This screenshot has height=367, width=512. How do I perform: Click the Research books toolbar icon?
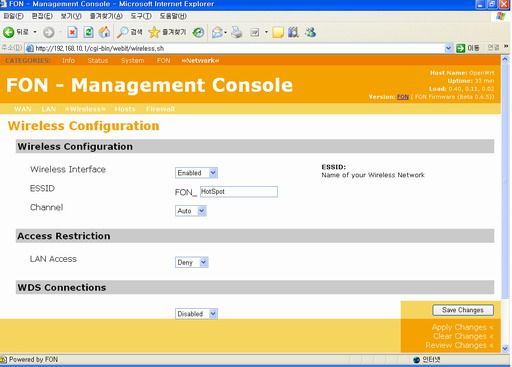pos(293,32)
